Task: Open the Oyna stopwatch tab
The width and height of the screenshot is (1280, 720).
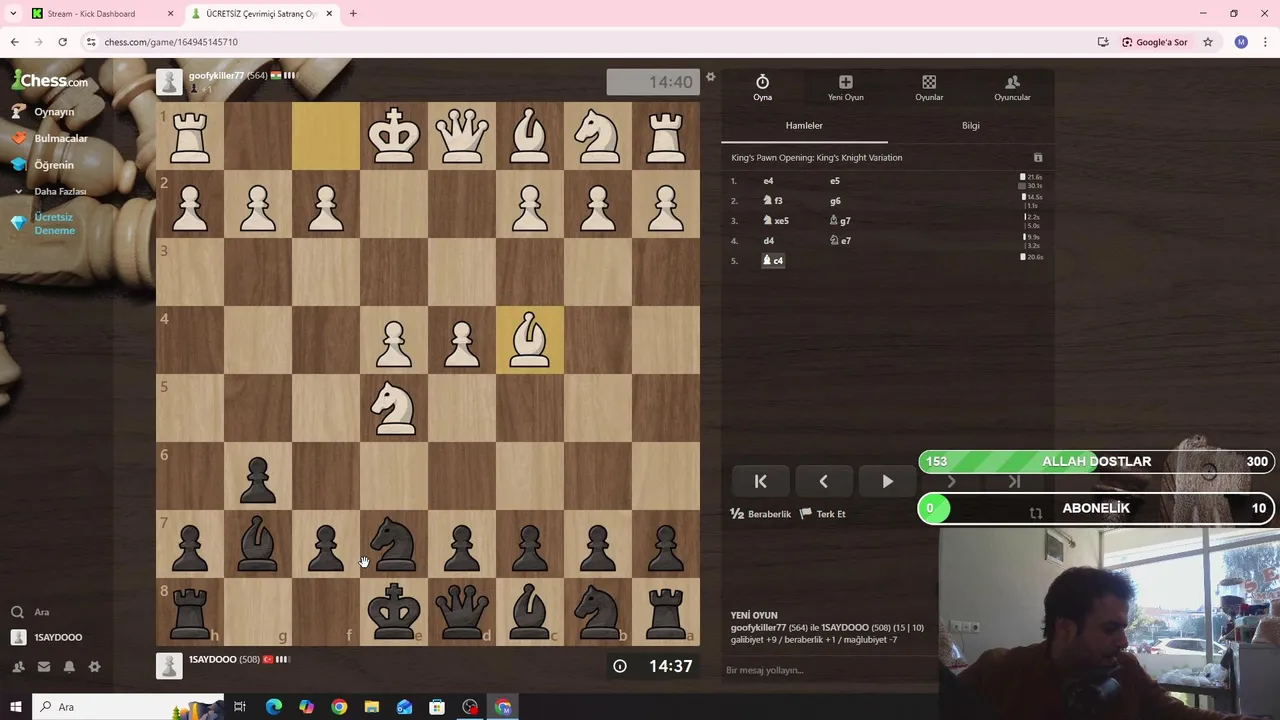Action: point(762,87)
